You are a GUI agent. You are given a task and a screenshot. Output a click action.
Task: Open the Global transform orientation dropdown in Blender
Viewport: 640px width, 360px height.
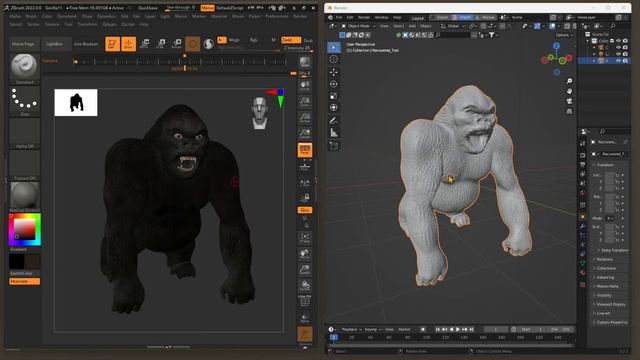click(453, 26)
